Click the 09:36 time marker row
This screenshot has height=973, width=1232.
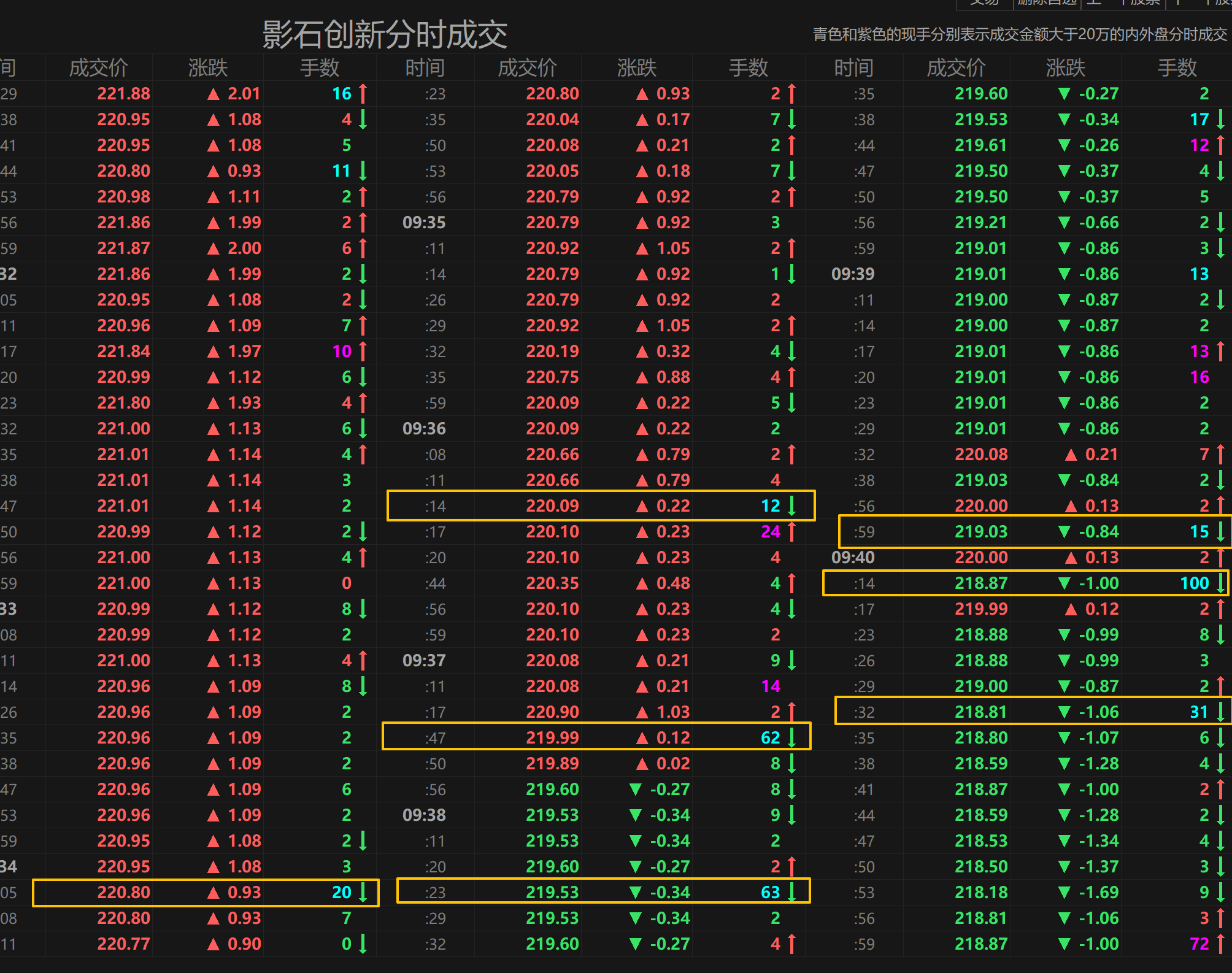click(x=424, y=428)
